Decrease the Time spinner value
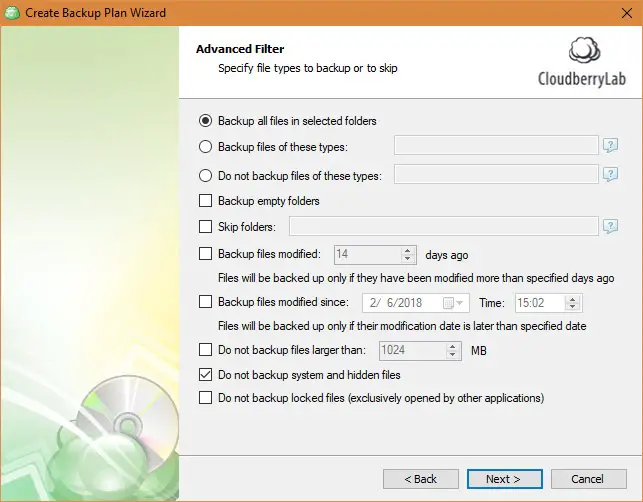Screen dimensions: 643x502 tap(572, 307)
